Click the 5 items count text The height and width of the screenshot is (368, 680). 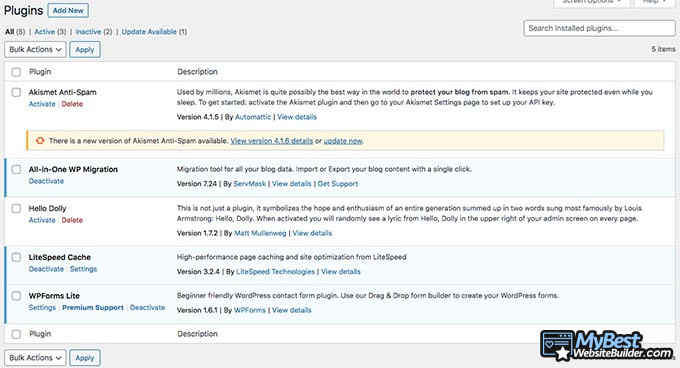coord(663,49)
